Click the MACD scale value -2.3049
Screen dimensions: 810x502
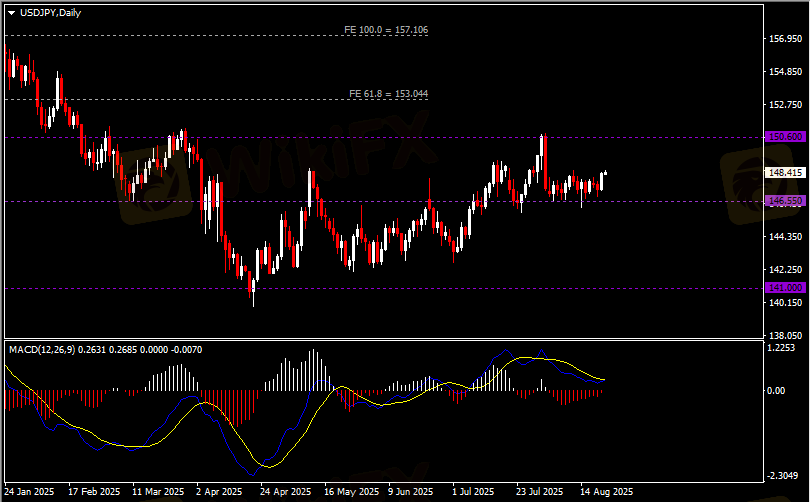click(x=783, y=476)
